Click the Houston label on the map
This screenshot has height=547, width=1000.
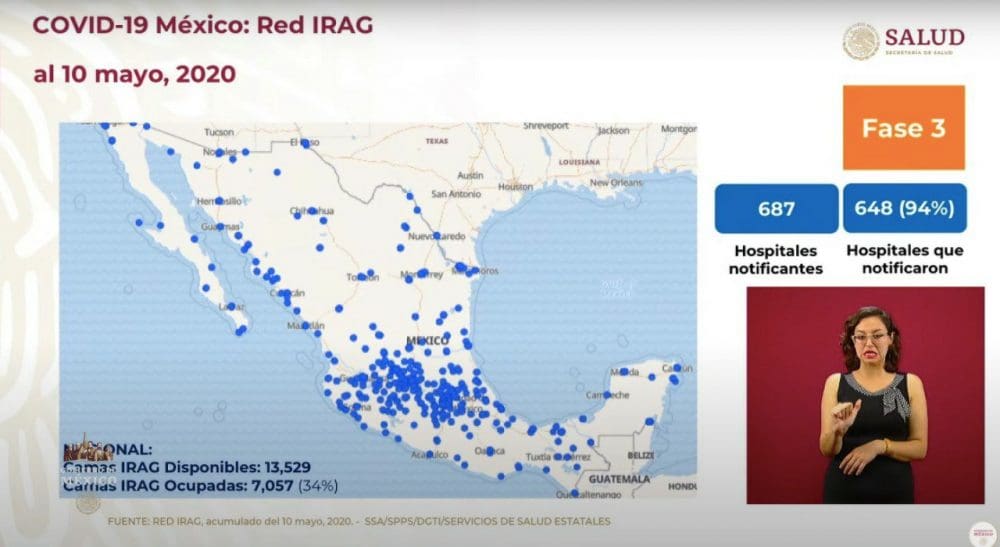coord(515,187)
